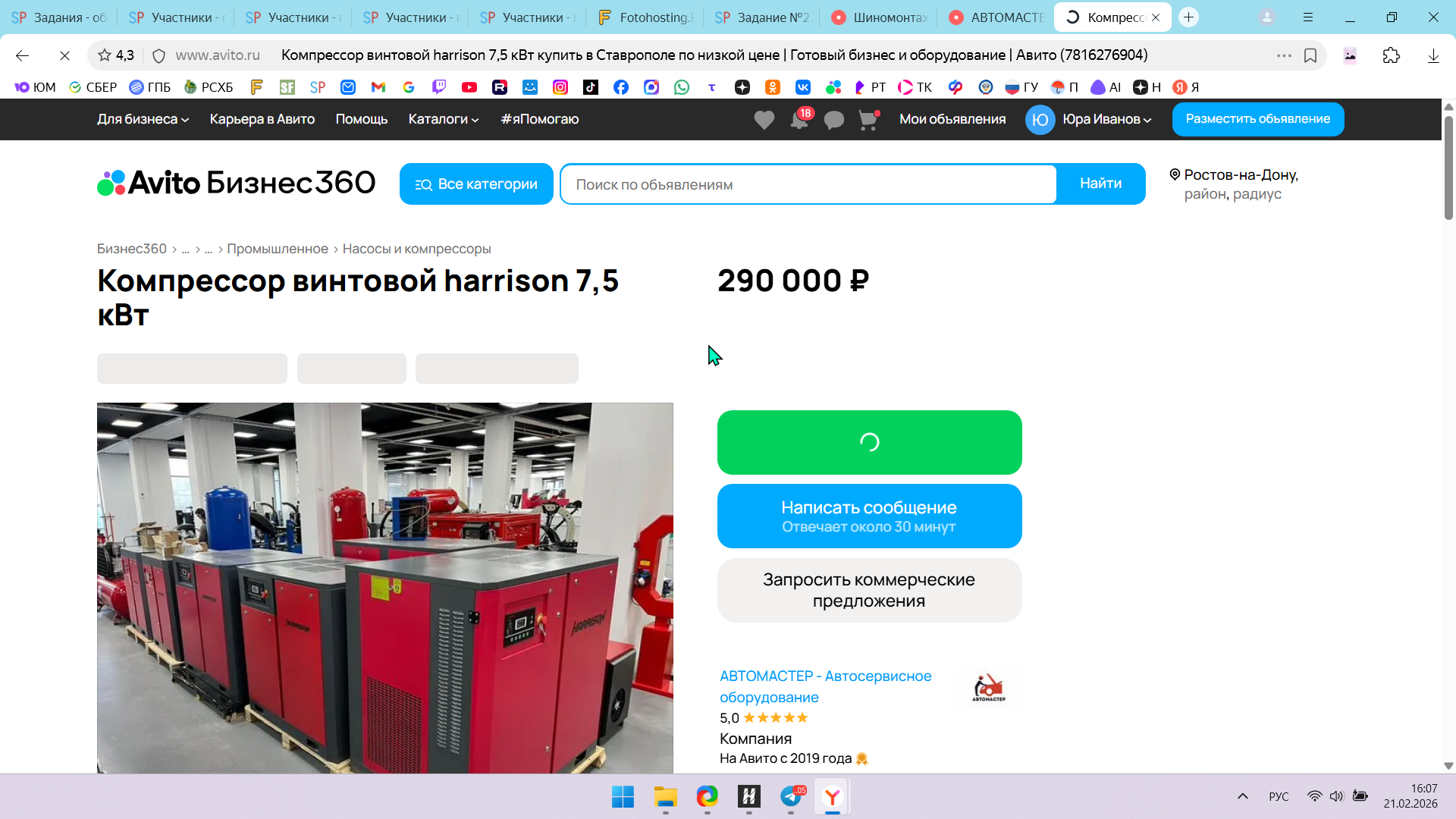Open WhatsApp bookmark in bookmarks bar

click(x=682, y=87)
